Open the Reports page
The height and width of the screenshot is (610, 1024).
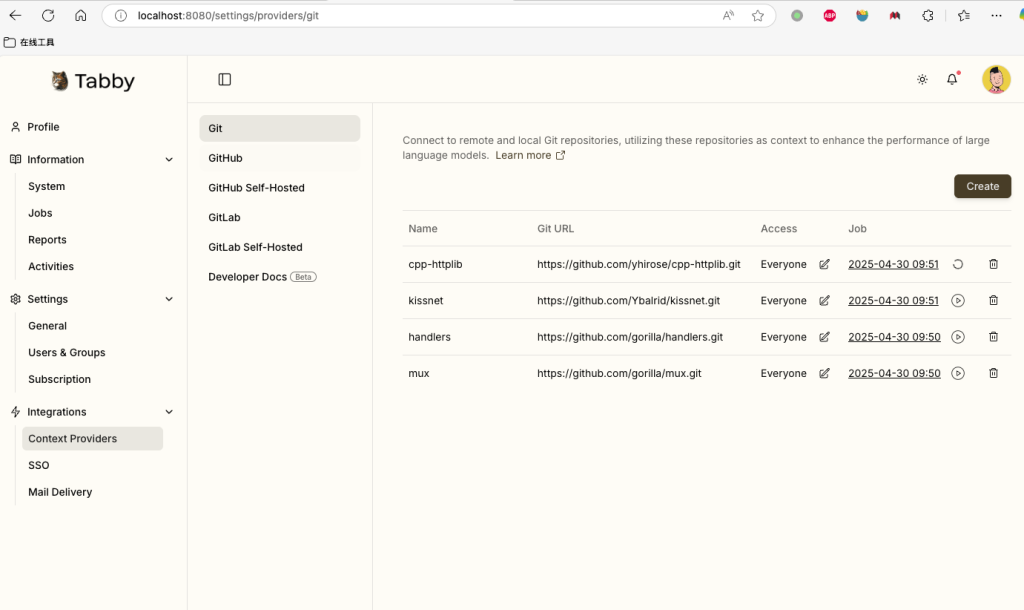47,240
